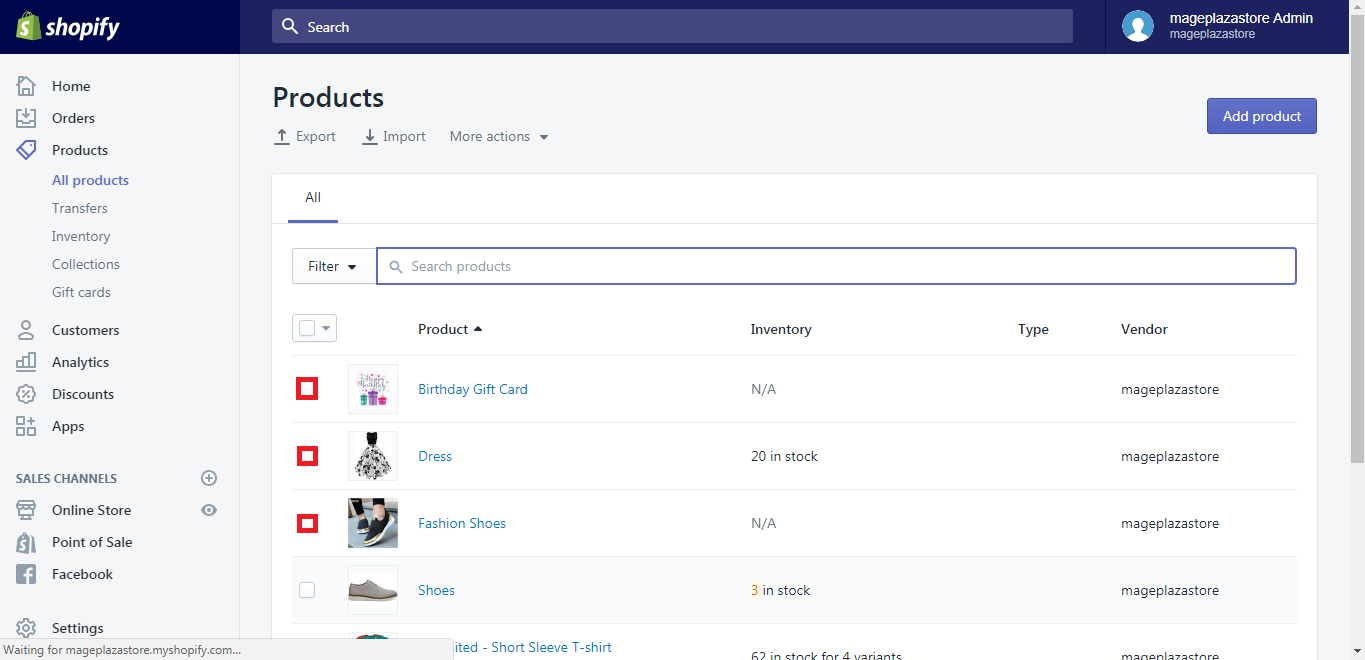
Task: Tick the Dress row checkbox
Action: 307,456
